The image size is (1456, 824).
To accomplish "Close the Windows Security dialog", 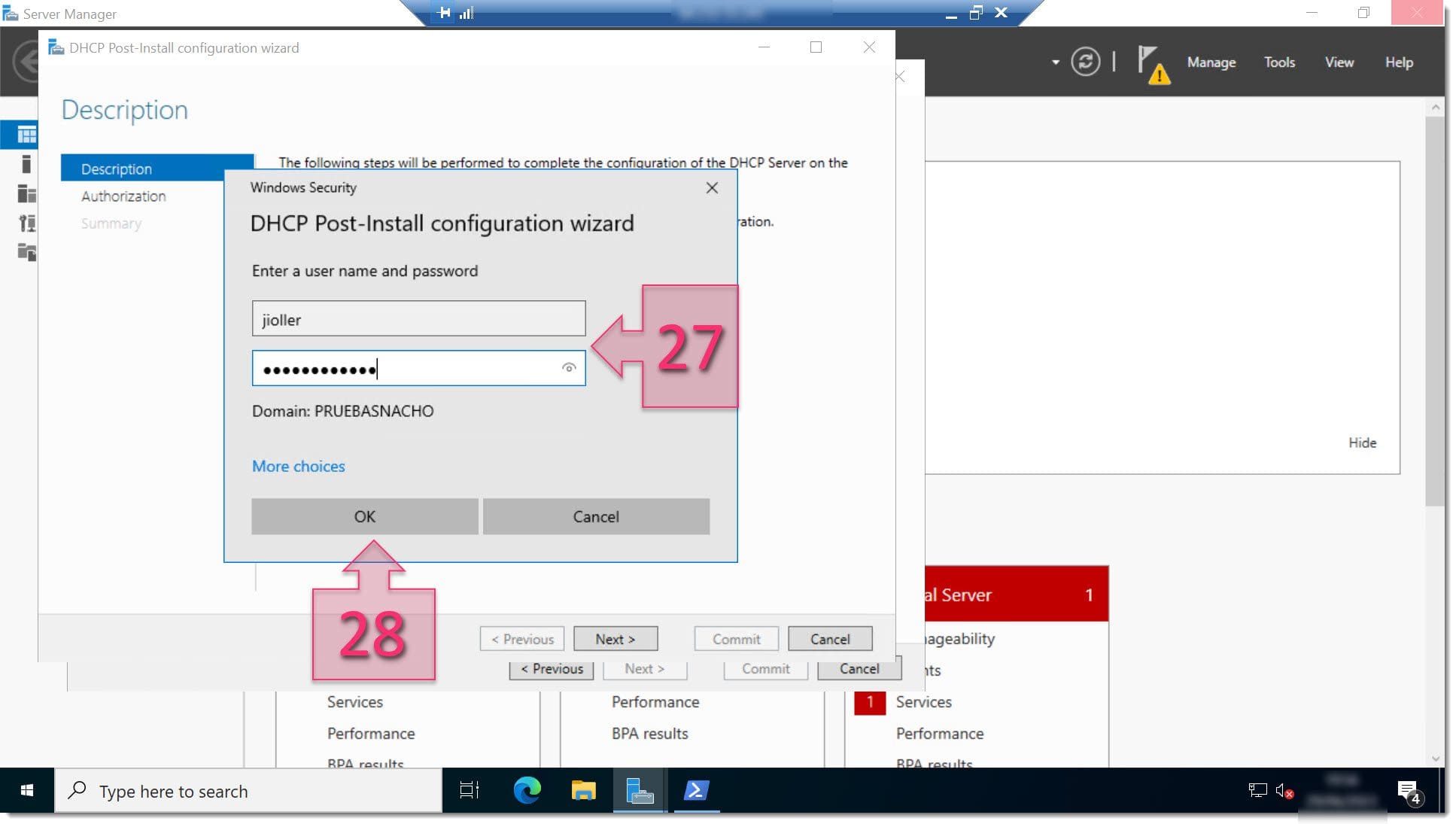I will pyautogui.click(x=712, y=188).
